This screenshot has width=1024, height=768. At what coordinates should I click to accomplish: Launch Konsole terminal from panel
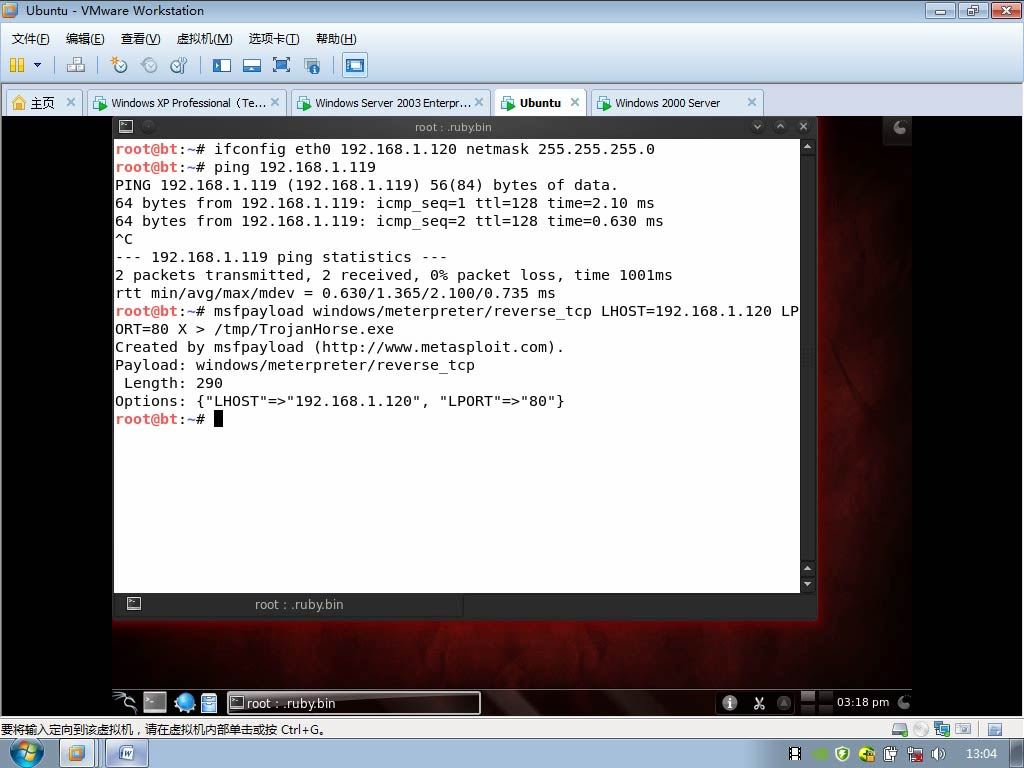(155, 703)
